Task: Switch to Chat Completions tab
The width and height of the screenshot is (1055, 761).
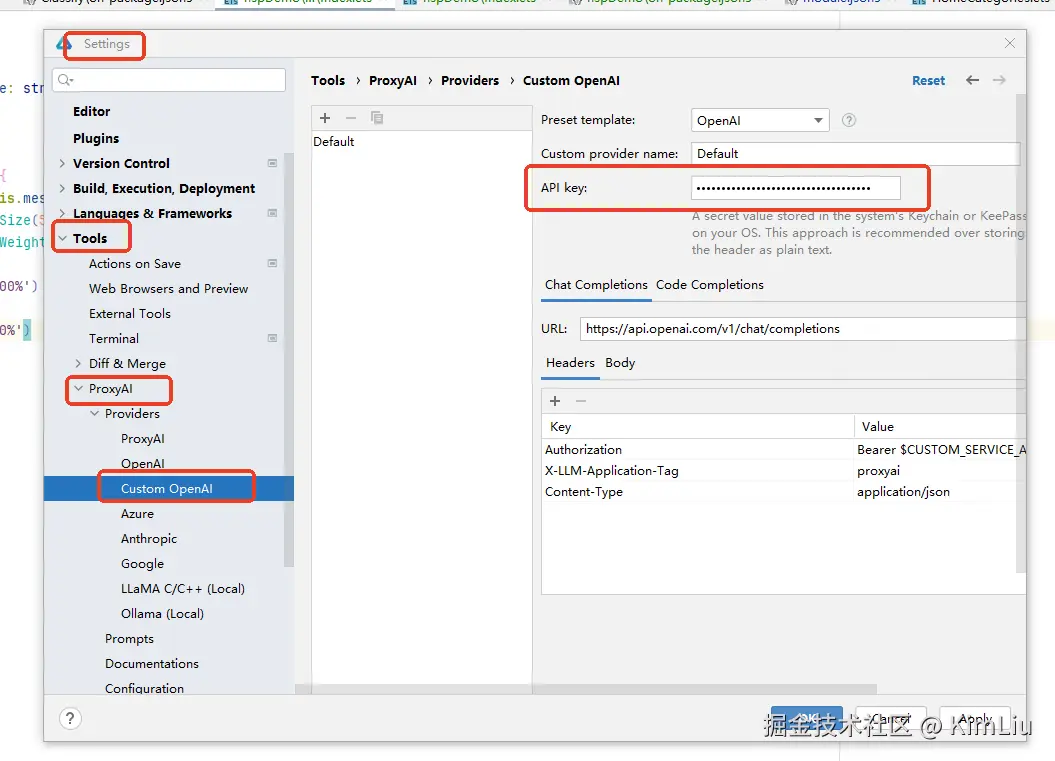Action: point(596,285)
